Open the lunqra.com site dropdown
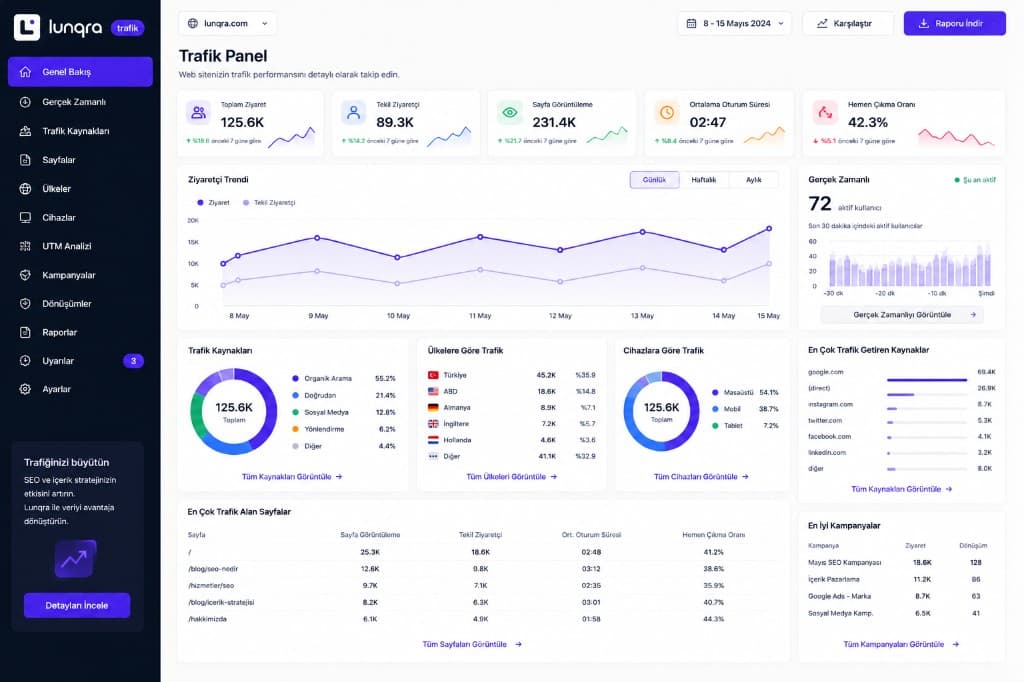Screen dimensions: 1024x682 tap(227, 24)
